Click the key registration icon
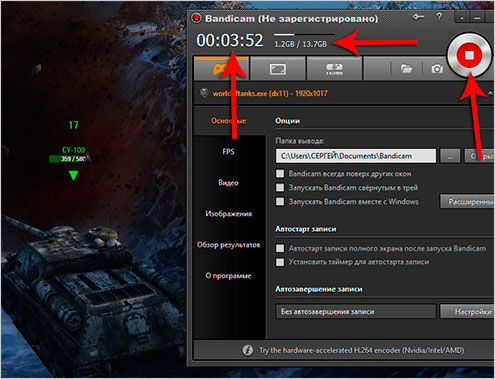Image resolution: width=495 pixels, height=379 pixels. coord(418,17)
